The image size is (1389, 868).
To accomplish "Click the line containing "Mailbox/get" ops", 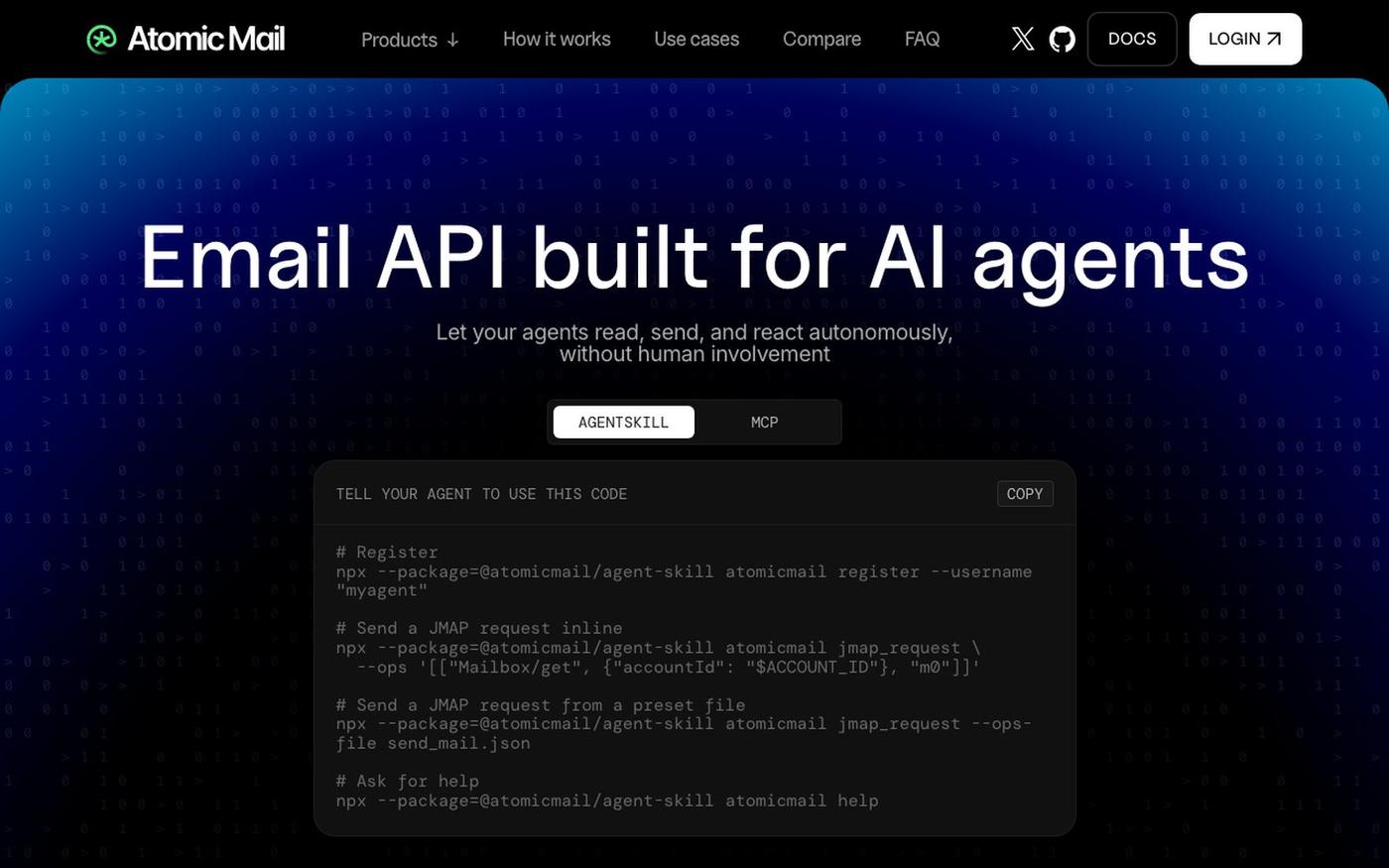I will (669, 668).
